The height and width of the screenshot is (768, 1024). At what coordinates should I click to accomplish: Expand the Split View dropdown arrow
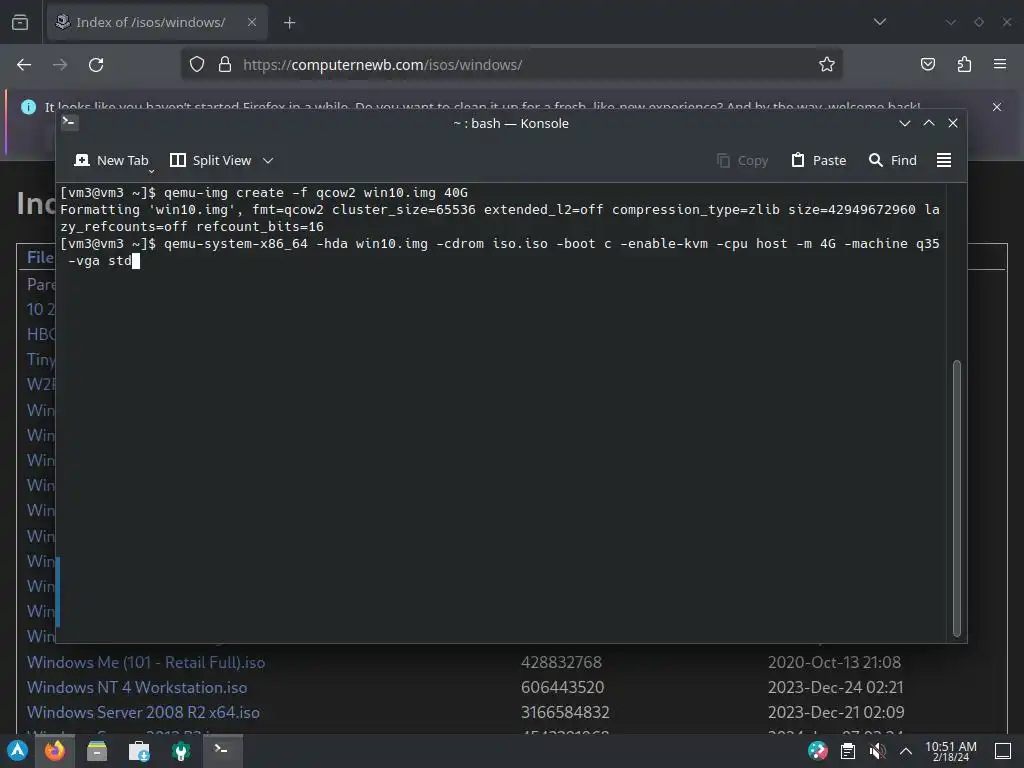(x=268, y=160)
